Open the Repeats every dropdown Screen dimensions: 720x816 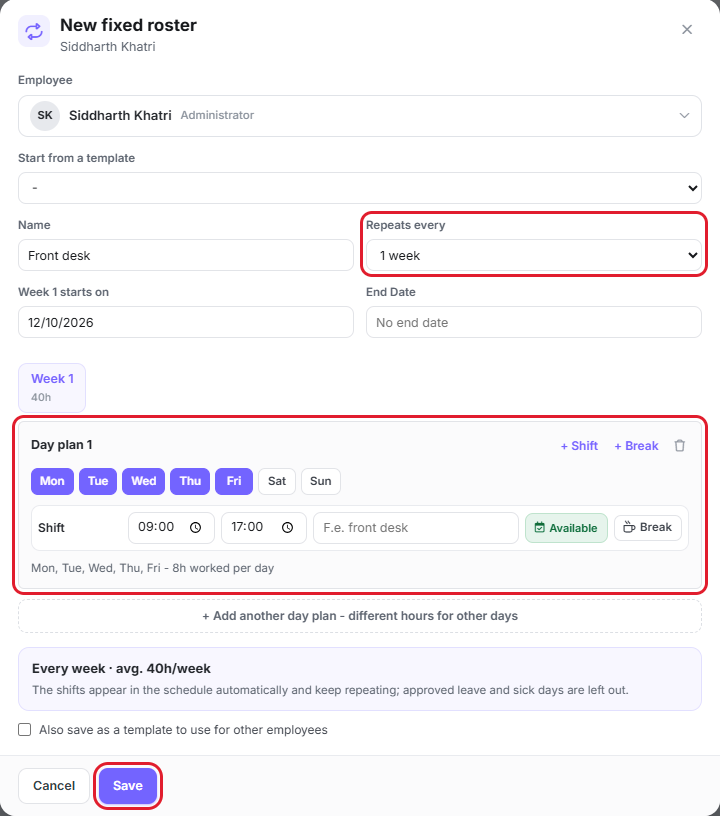click(x=534, y=256)
